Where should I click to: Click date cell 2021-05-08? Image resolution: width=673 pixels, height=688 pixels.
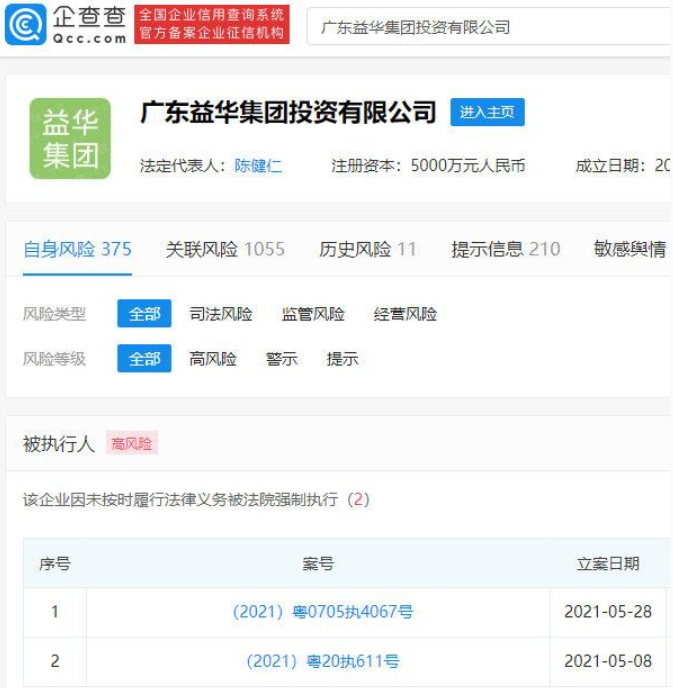[608, 661]
